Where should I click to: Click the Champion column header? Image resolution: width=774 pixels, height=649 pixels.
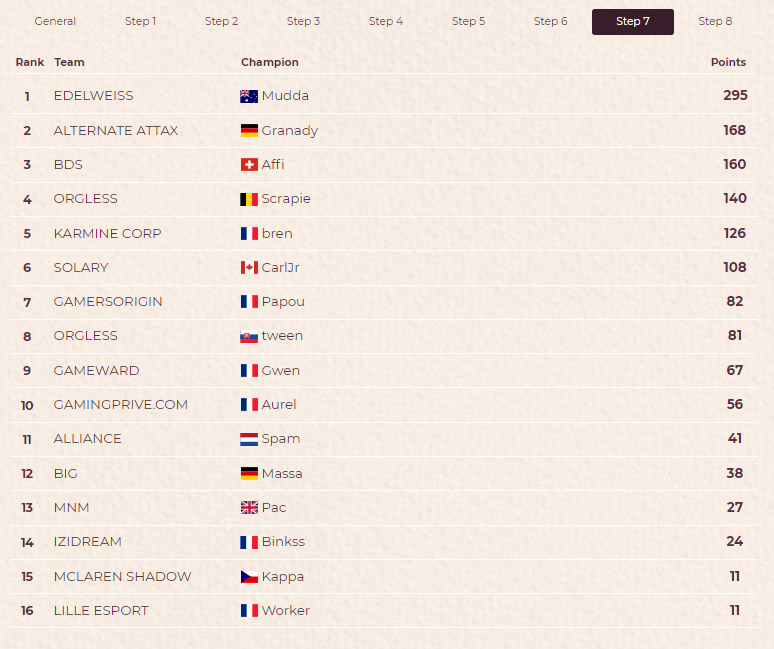coord(270,62)
